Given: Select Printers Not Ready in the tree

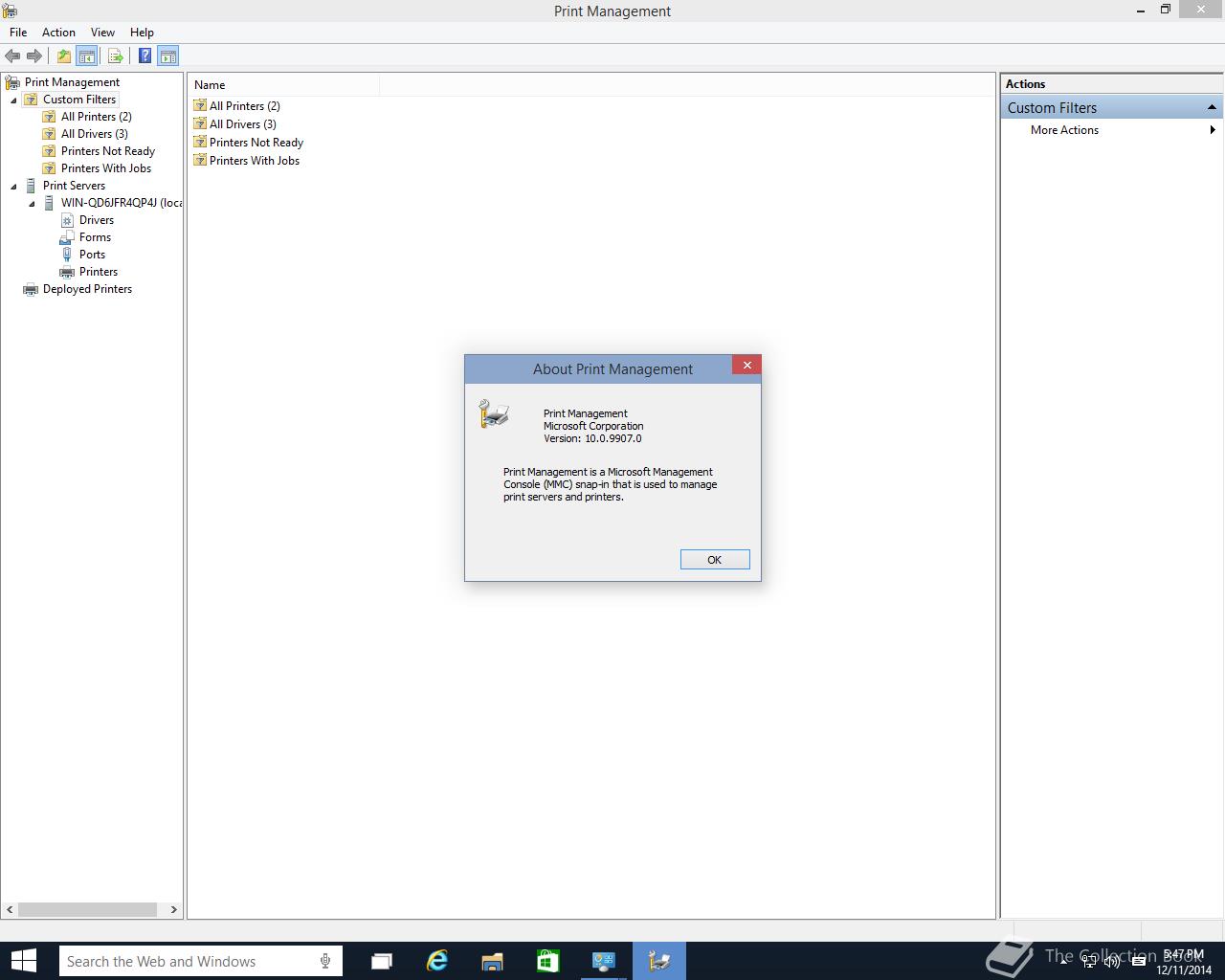Looking at the screenshot, I should (x=107, y=151).
